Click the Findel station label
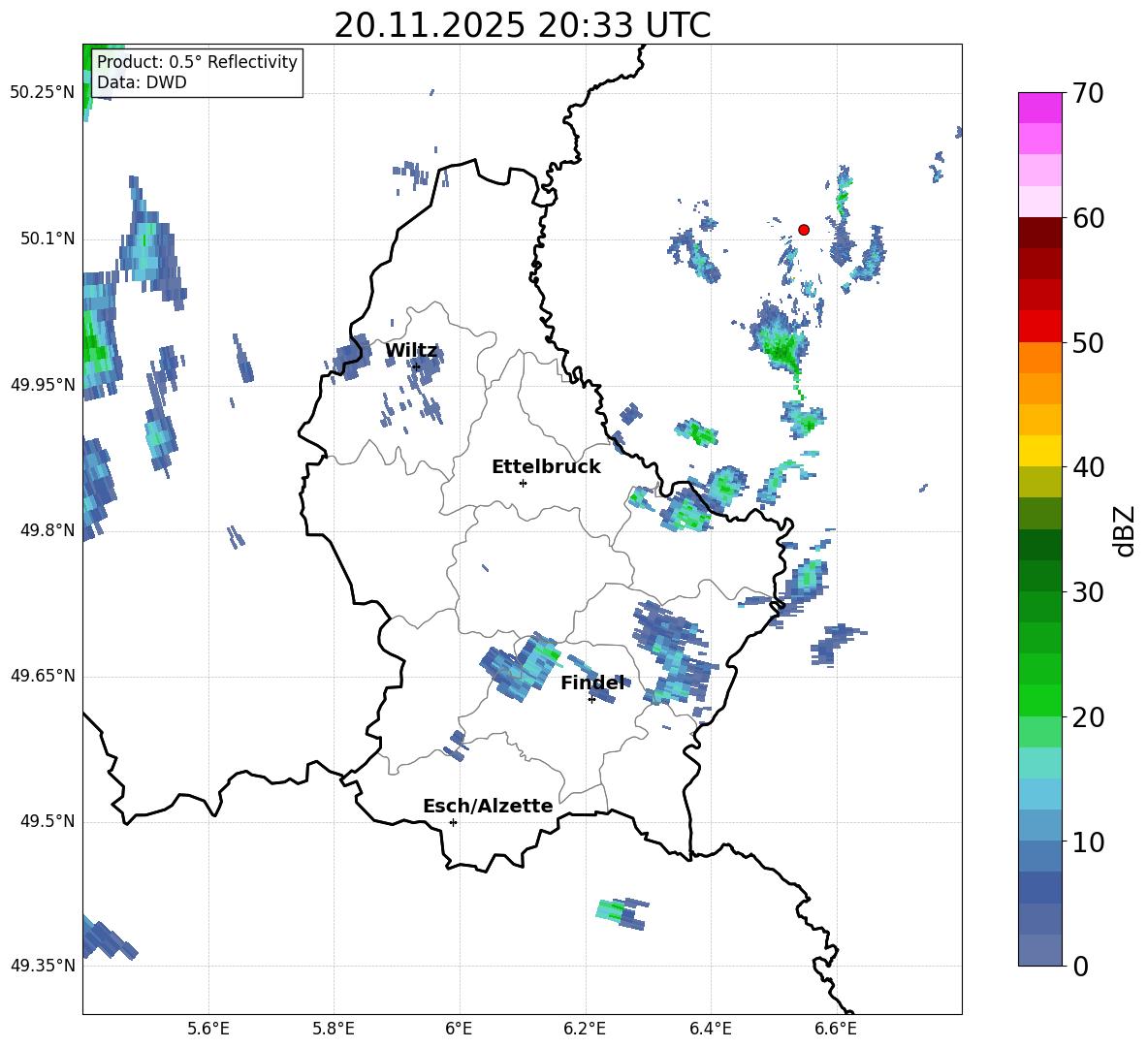 (x=592, y=683)
